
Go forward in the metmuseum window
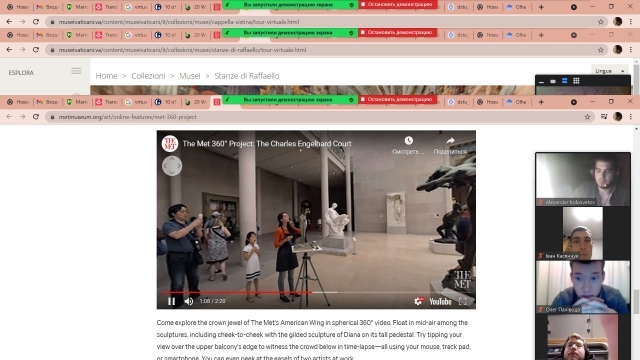pos(22,117)
